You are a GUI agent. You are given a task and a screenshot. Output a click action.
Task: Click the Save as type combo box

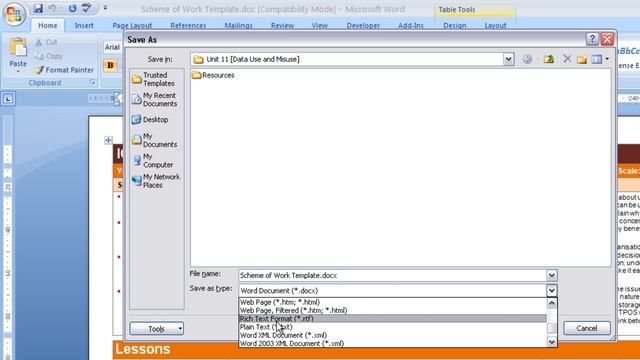click(392, 291)
